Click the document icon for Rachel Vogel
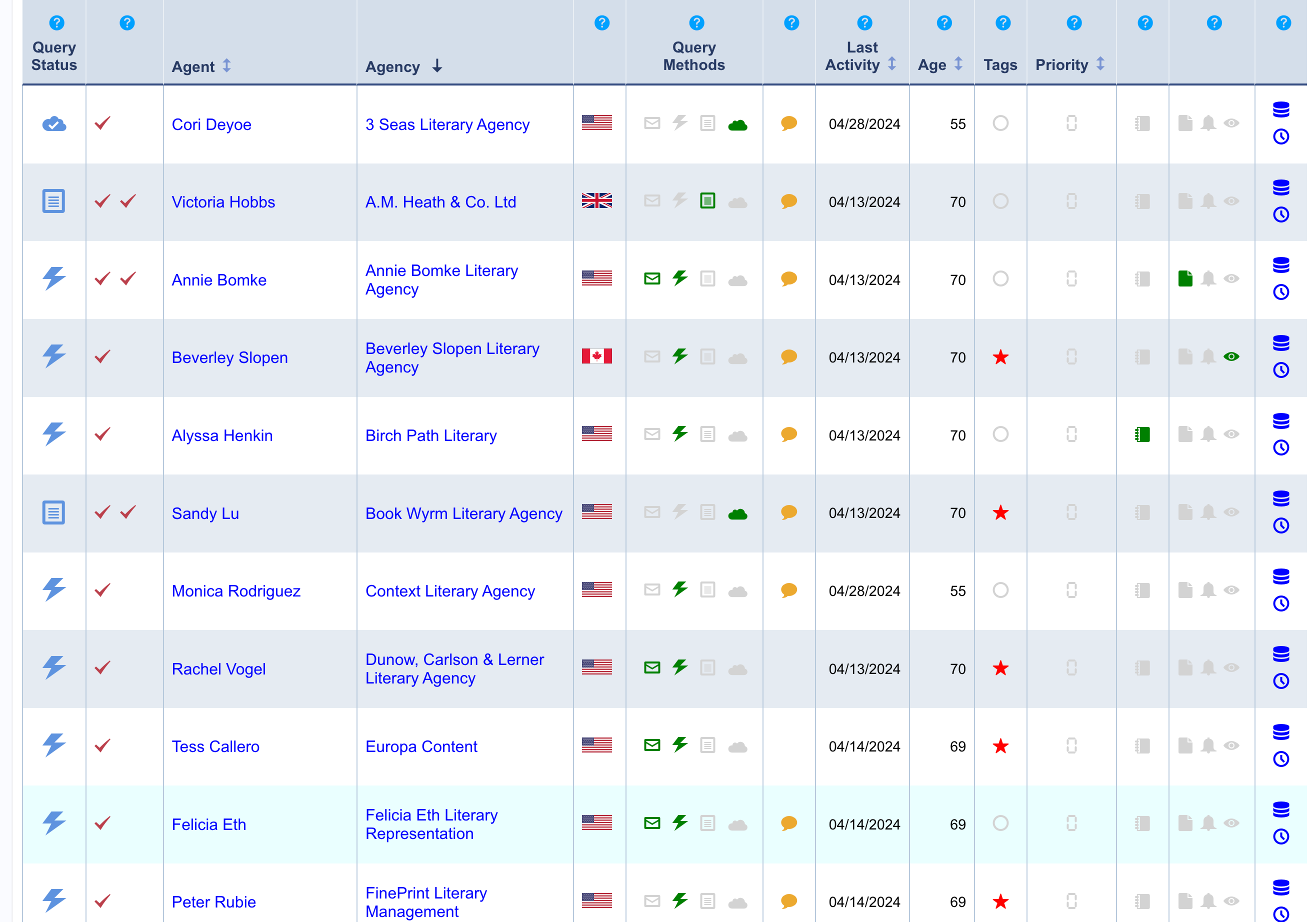 tap(1185, 667)
